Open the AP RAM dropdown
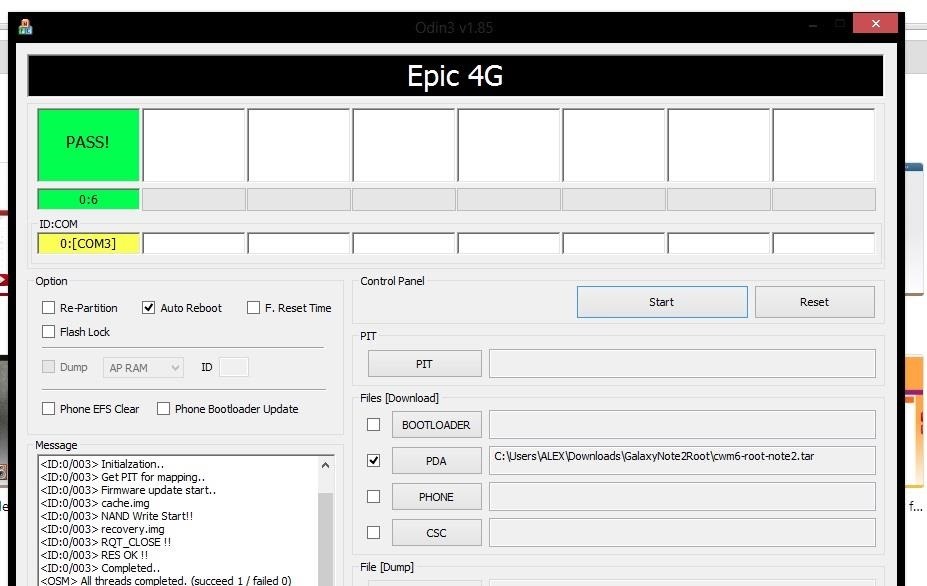Viewport: 927px width, 586px height. coord(143,367)
